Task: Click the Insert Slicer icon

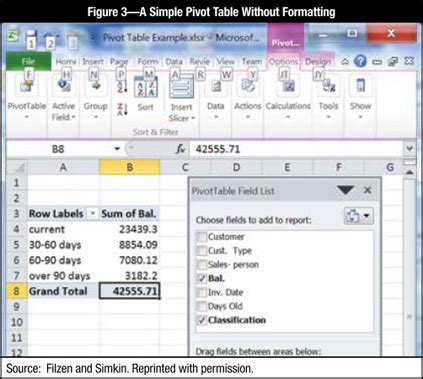Action: coord(182,87)
